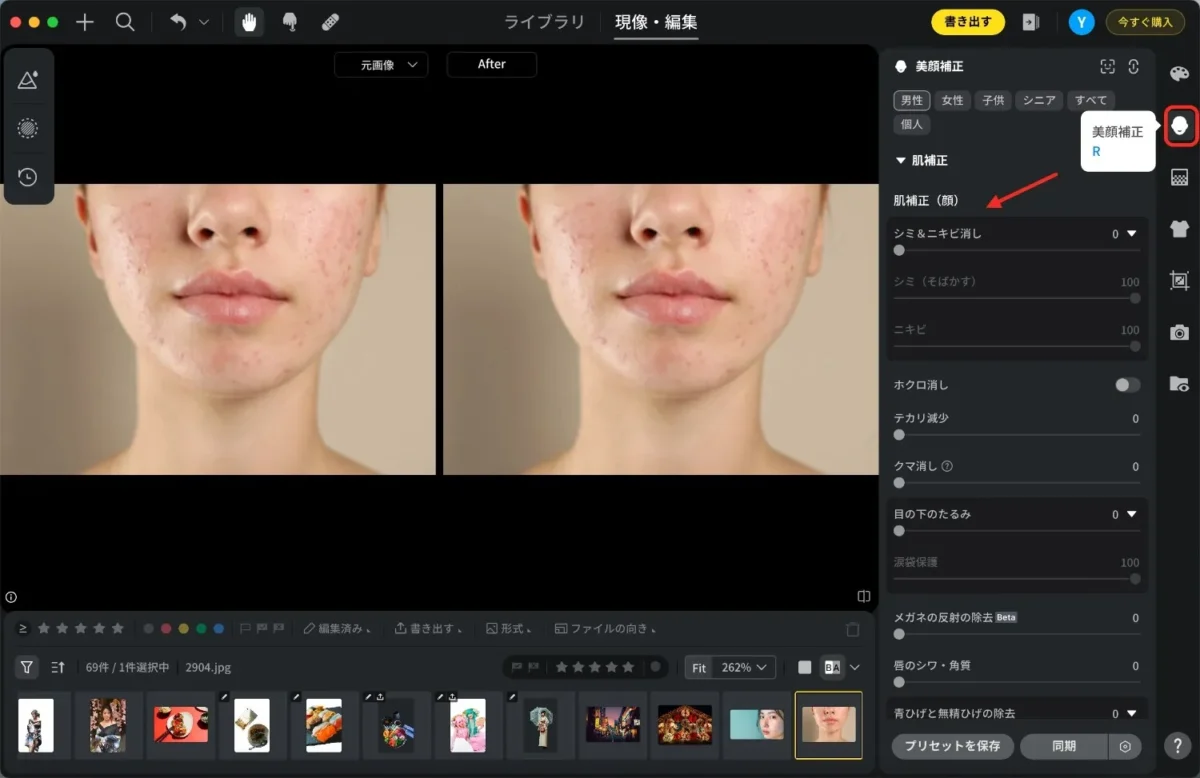
Task: Click the circular mask icon on left
Action: (x=28, y=128)
